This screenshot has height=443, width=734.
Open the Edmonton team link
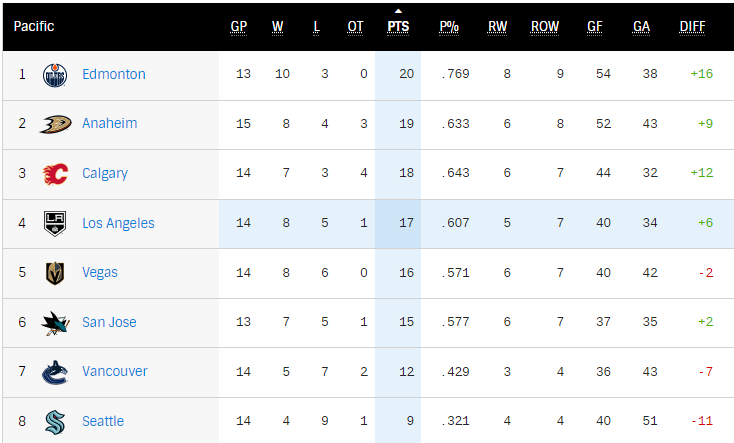pyautogui.click(x=114, y=74)
